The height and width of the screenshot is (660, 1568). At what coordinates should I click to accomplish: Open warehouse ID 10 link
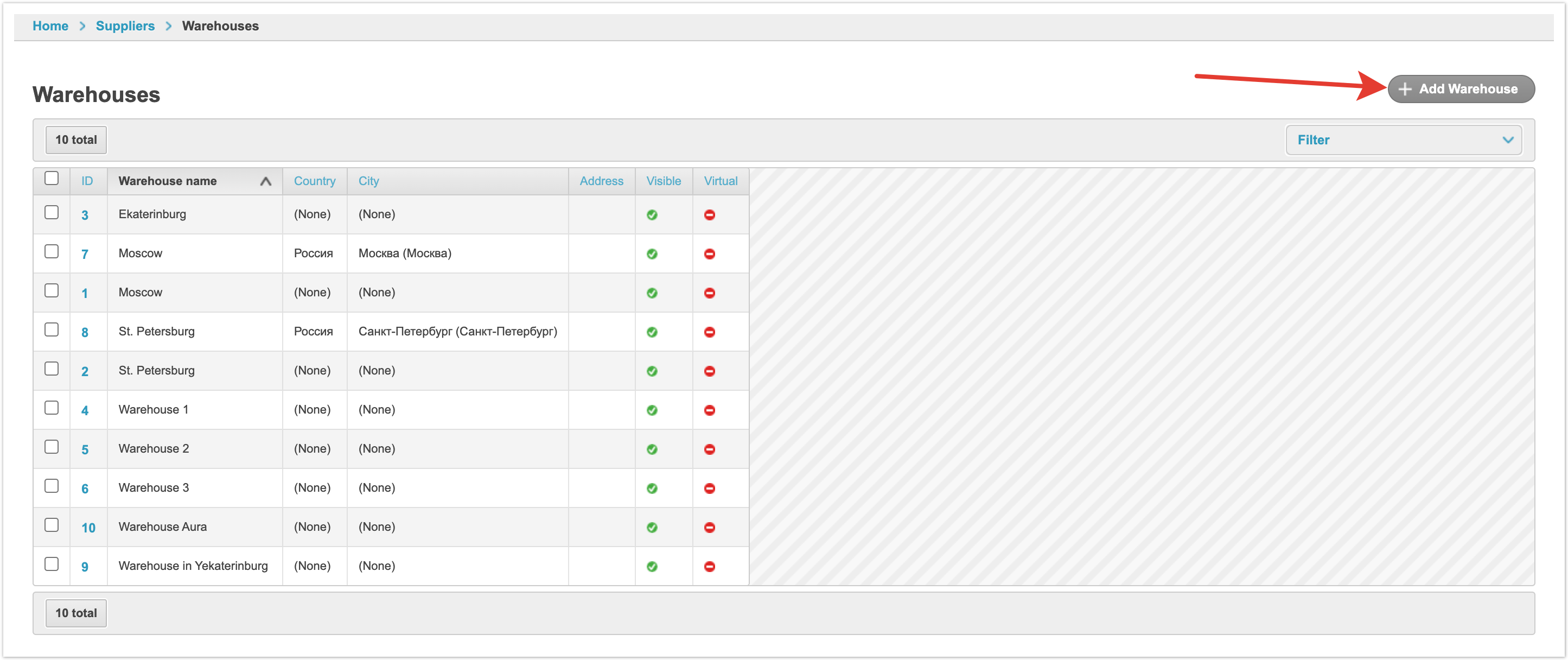pos(88,528)
